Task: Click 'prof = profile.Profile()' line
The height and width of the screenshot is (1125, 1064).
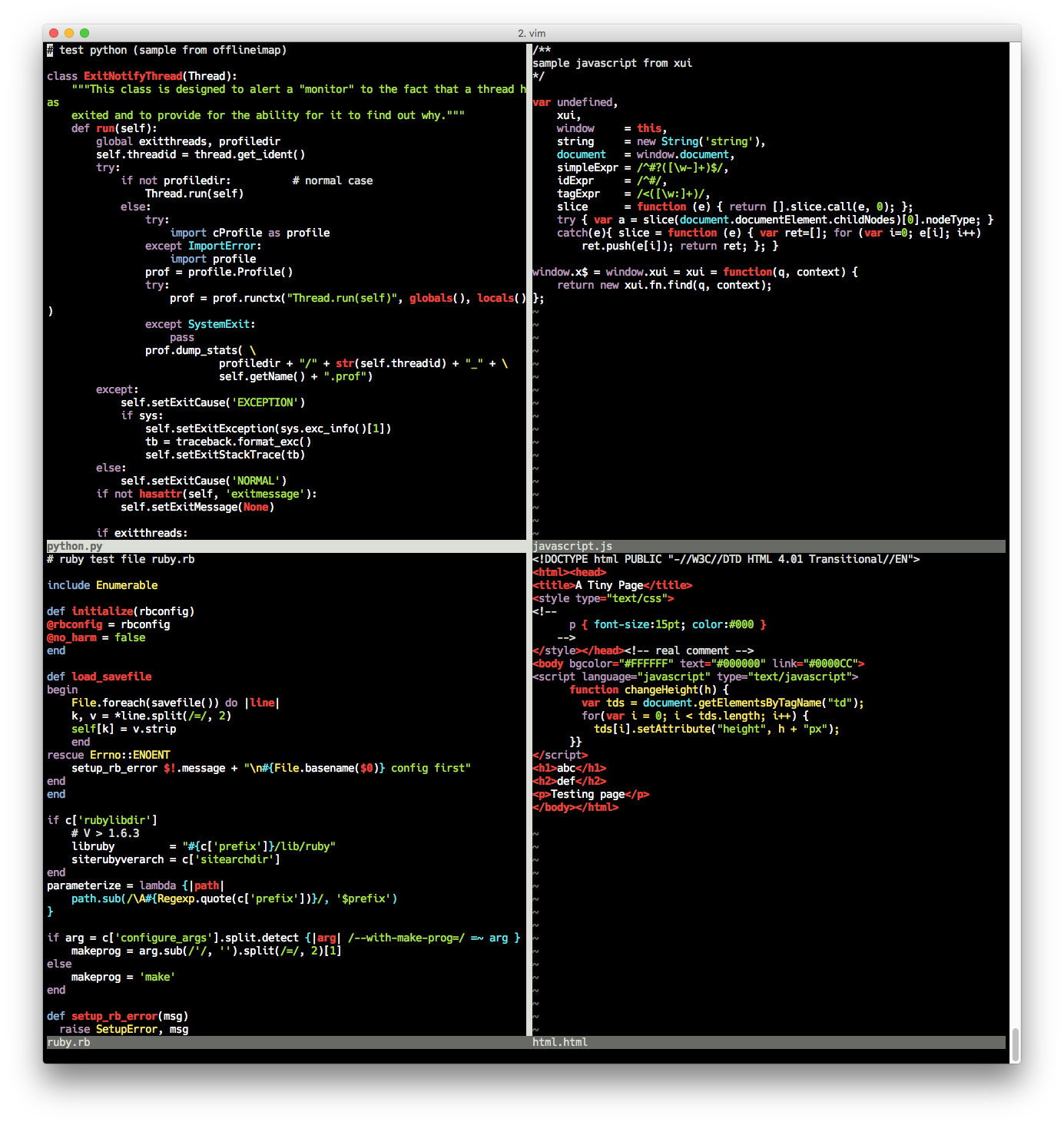Action: pyautogui.click(x=219, y=272)
